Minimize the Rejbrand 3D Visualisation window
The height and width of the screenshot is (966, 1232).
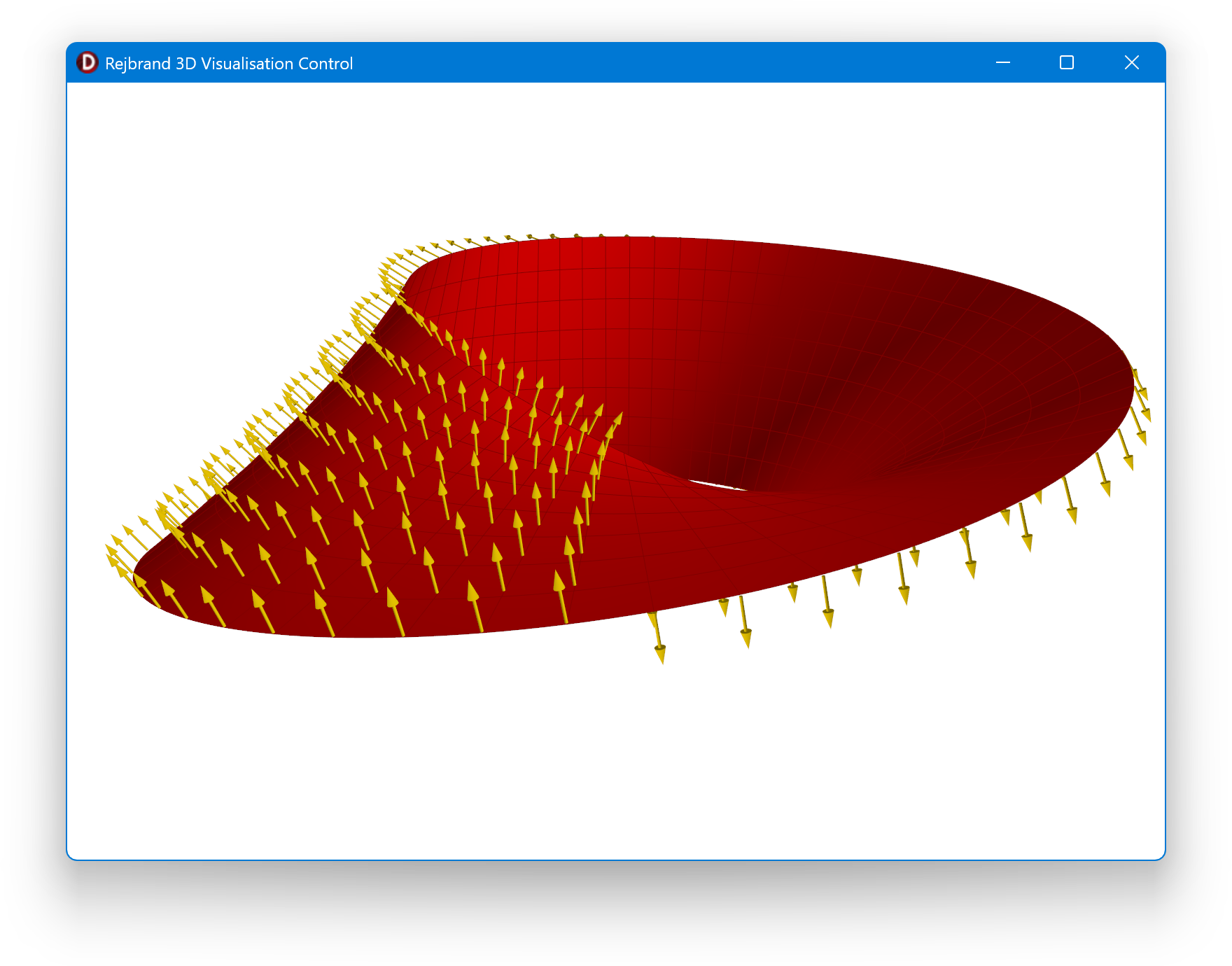click(x=1002, y=63)
